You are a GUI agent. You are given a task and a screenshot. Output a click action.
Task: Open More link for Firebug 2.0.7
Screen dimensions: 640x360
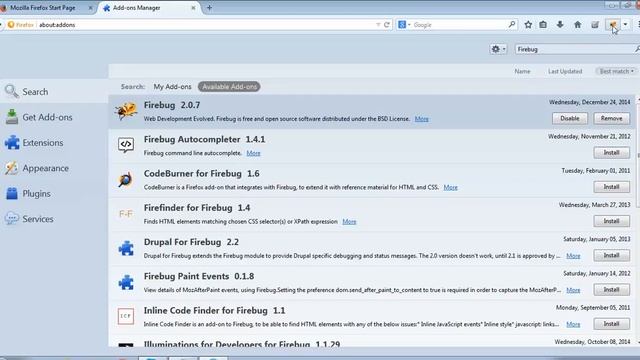422,119
